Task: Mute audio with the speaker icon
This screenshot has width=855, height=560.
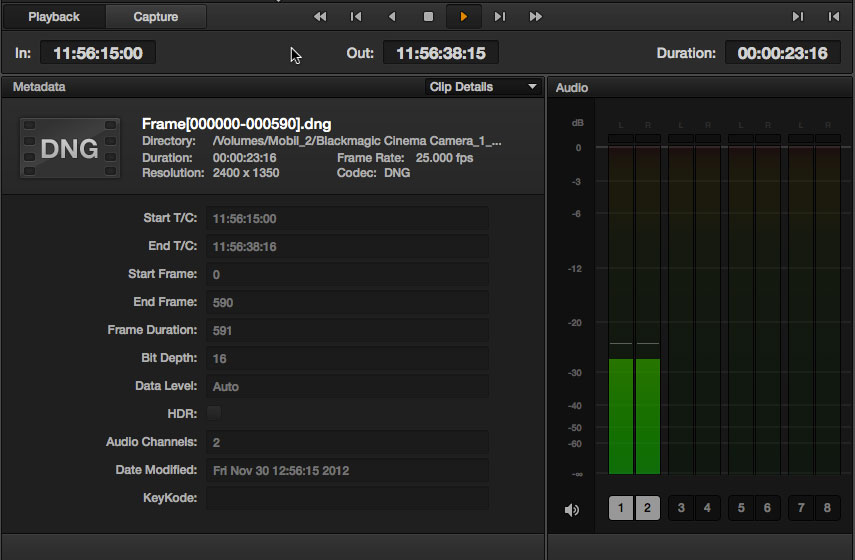Action: pos(572,510)
